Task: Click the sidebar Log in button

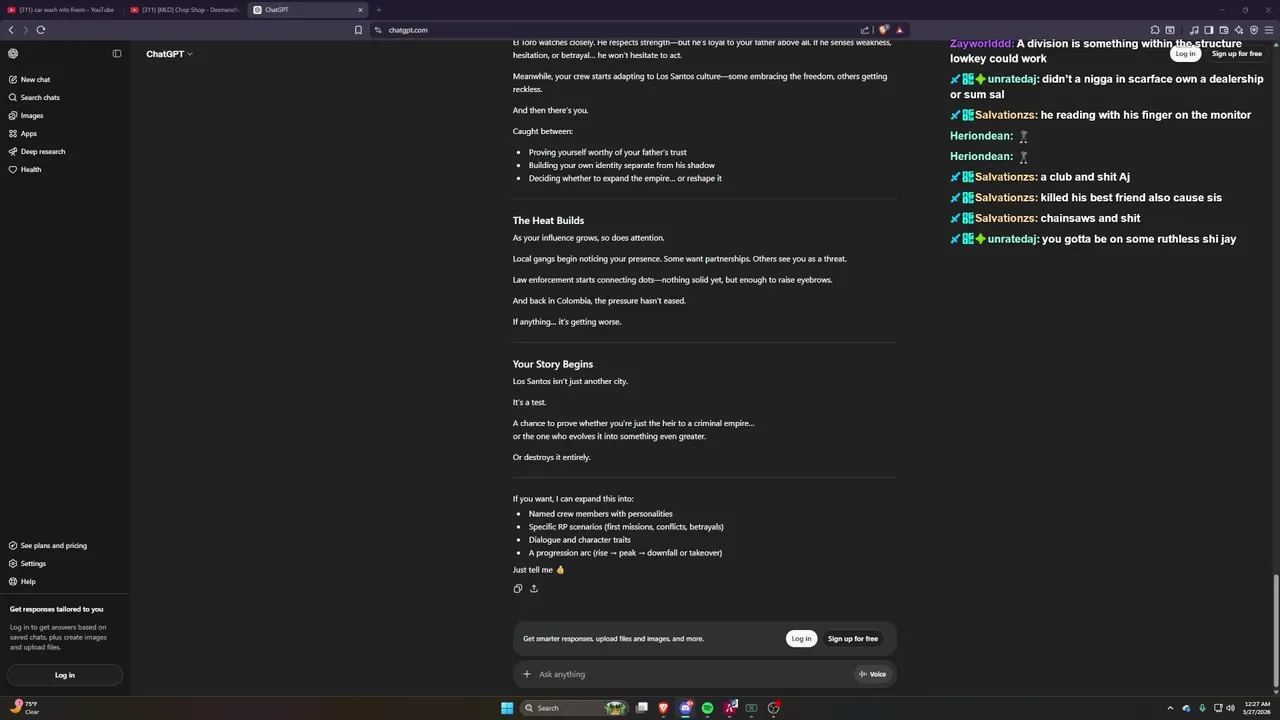Action: pos(65,675)
